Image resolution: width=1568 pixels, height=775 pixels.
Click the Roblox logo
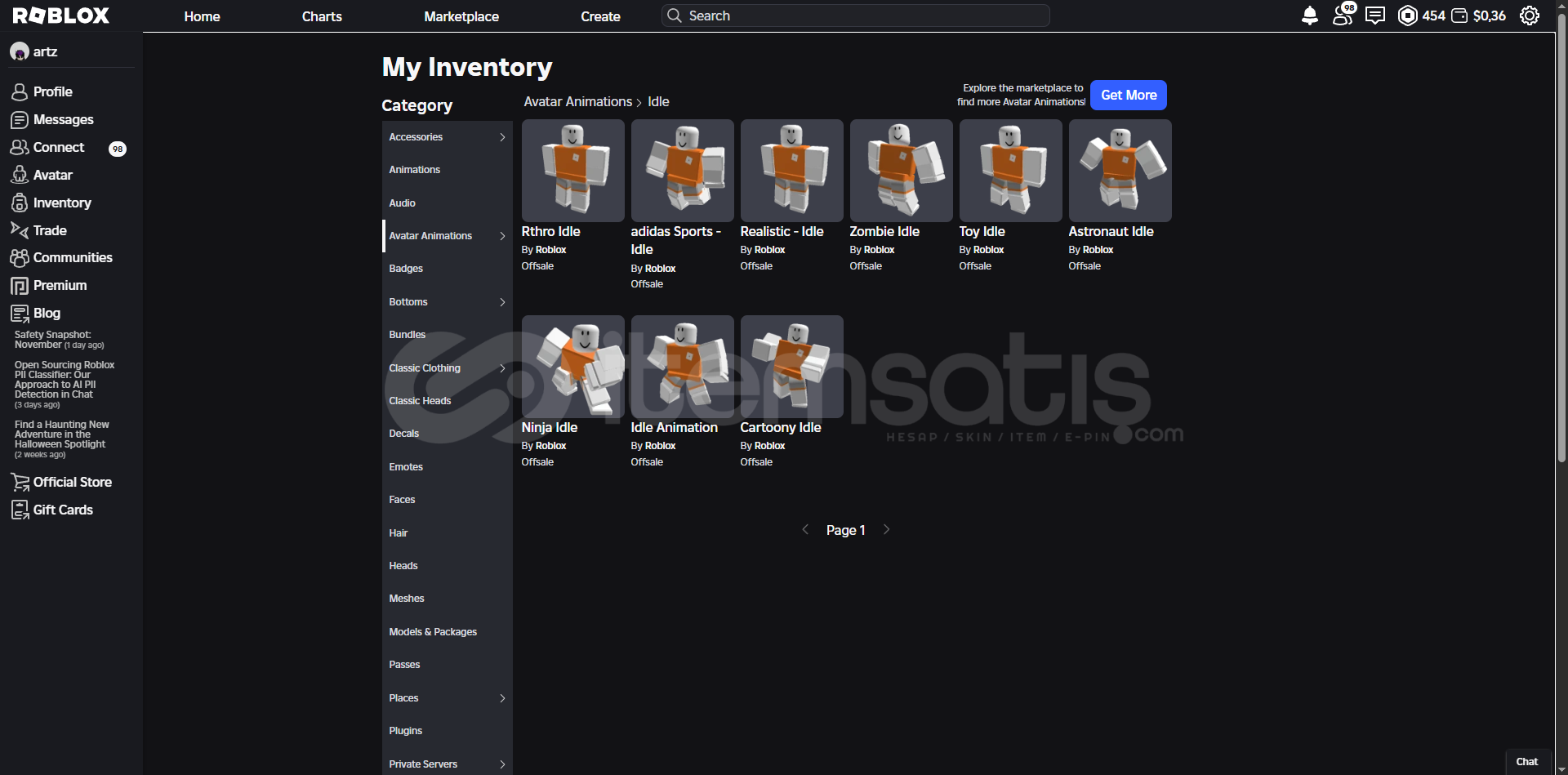tap(60, 16)
